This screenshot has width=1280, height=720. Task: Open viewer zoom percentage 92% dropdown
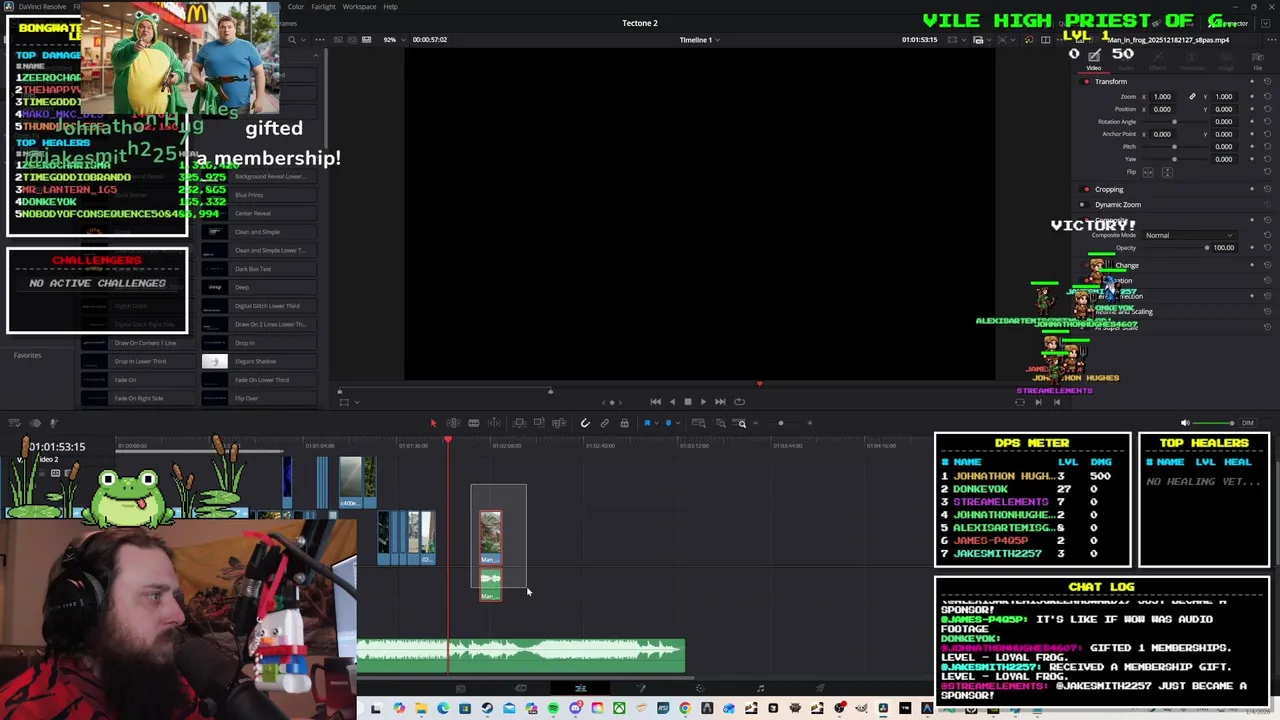click(396, 40)
